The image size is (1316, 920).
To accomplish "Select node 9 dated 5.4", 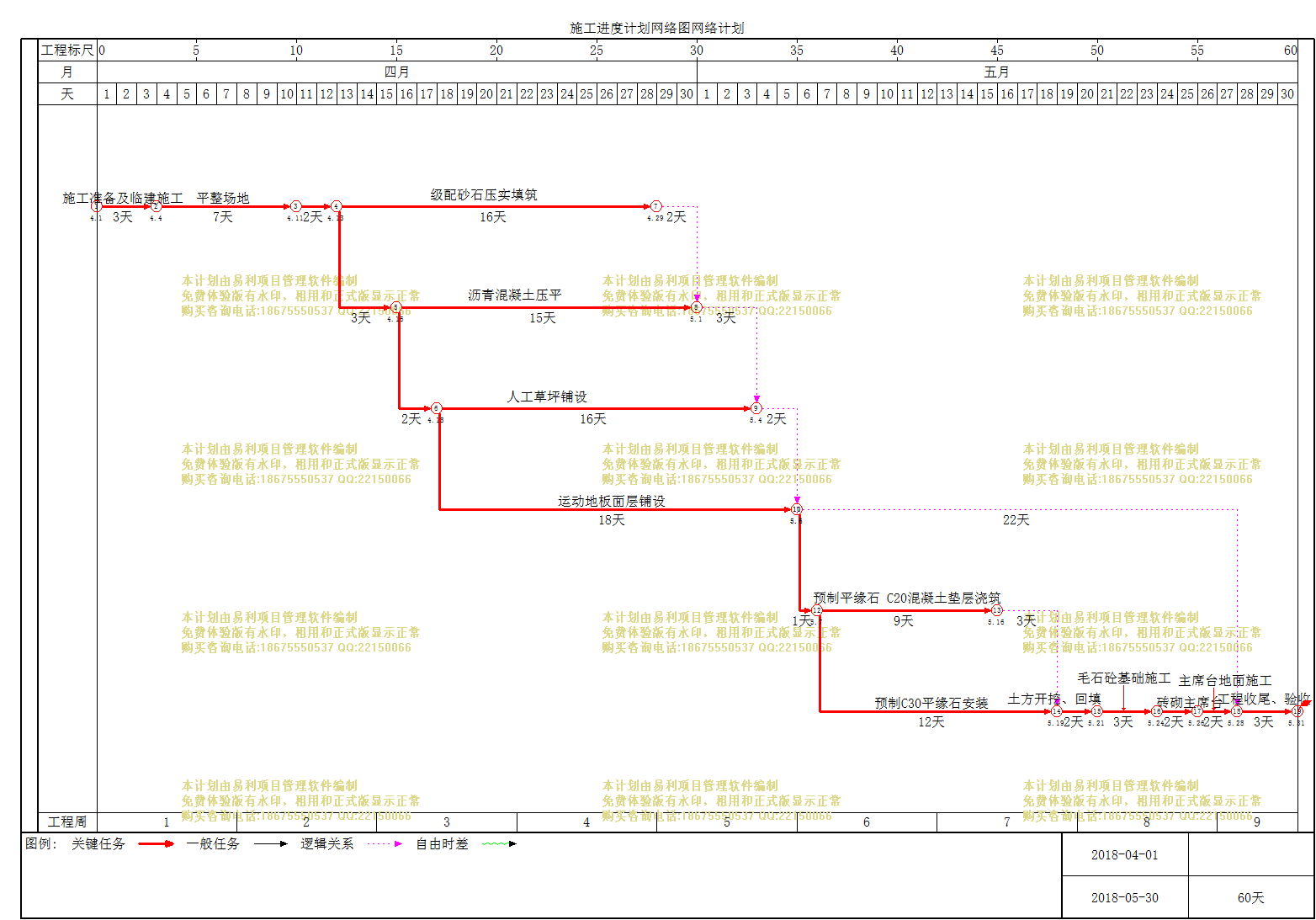I will pyautogui.click(x=756, y=408).
